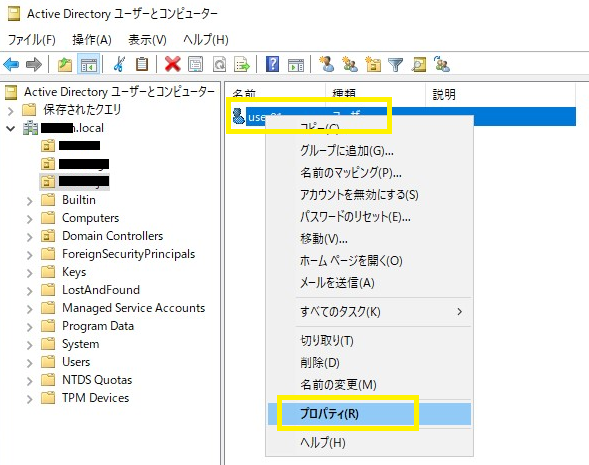Choose 削除(D) from context menu

click(369, 363)
